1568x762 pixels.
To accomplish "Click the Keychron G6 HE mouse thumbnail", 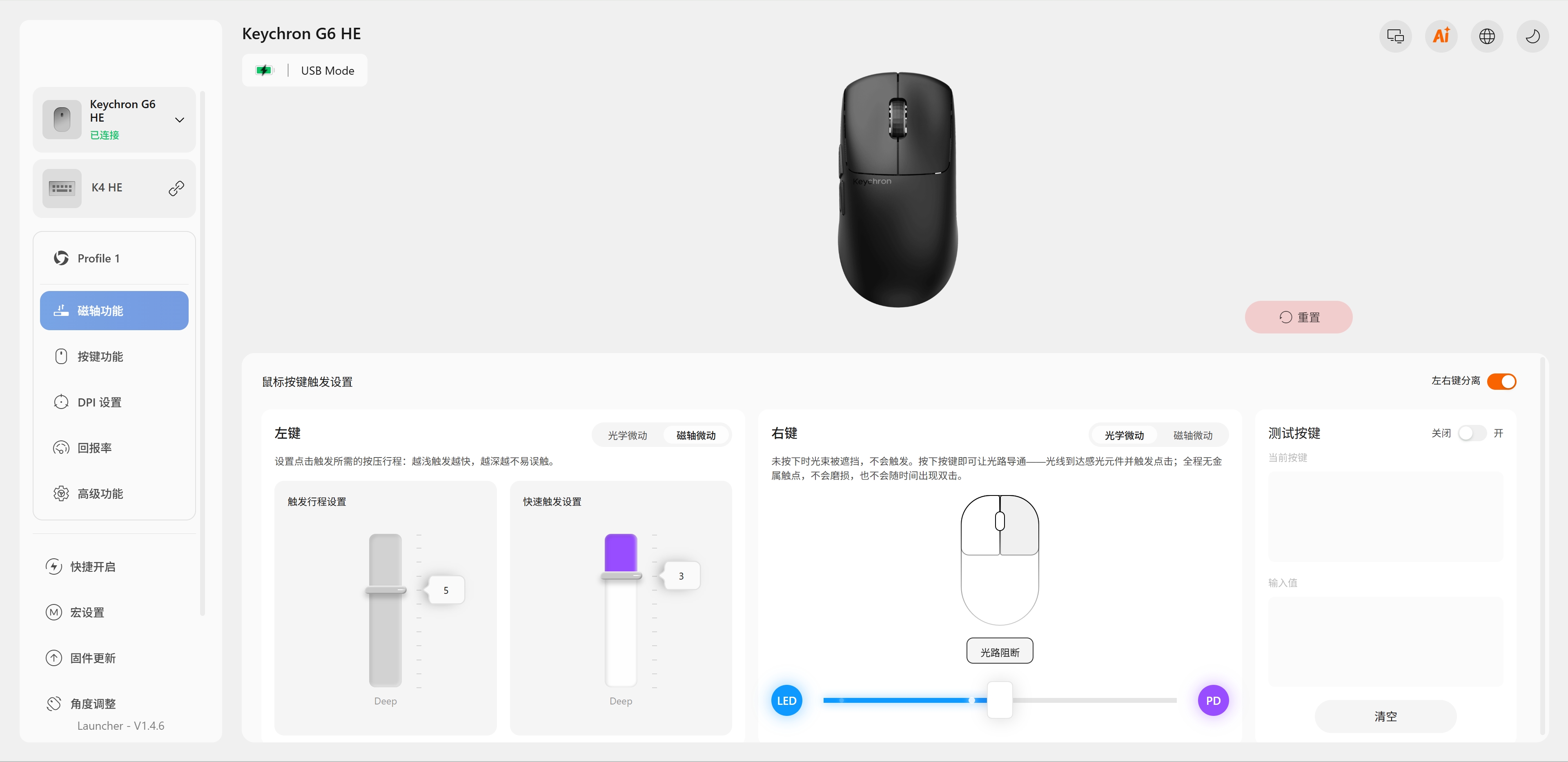I will [62, 119].
